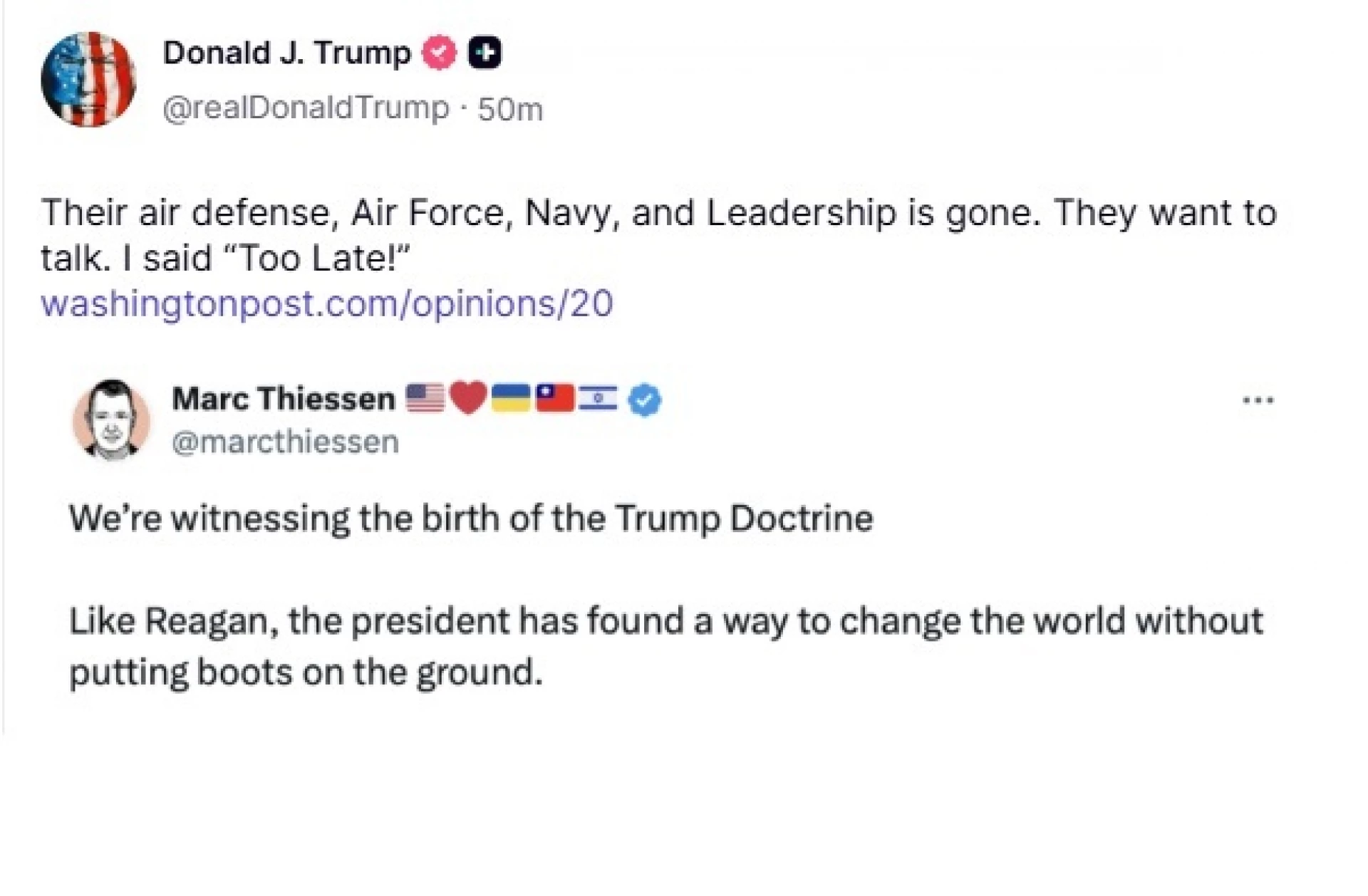Open the @realDonaldTrump handle
Image resolution: width=1368 pixels, height=896 pixels.
pyautogui.click(x=306, y=109)
